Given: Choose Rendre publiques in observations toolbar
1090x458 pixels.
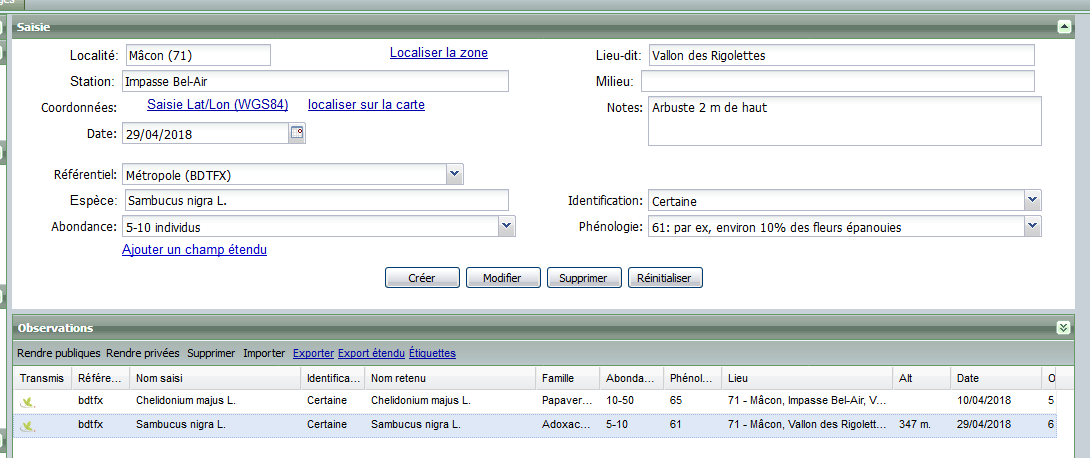Looking at the screenshot, I should pos(59,353).
